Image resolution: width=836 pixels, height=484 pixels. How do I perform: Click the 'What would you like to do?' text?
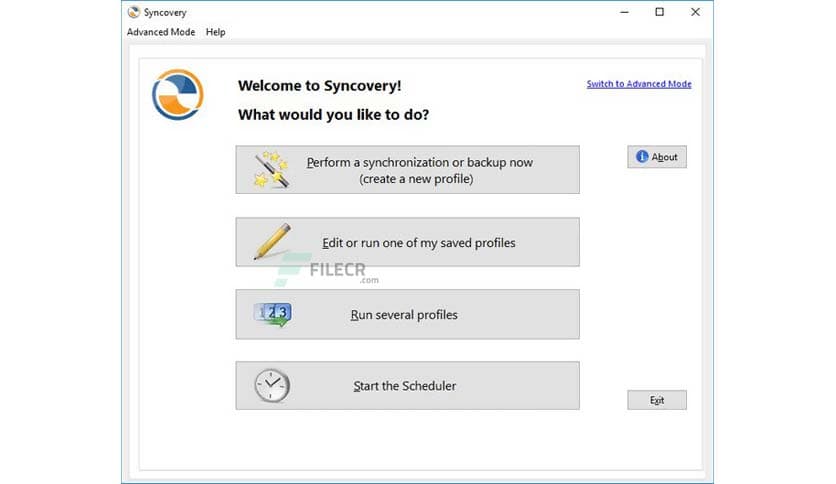pyautogui.click(x=333, y=115)
